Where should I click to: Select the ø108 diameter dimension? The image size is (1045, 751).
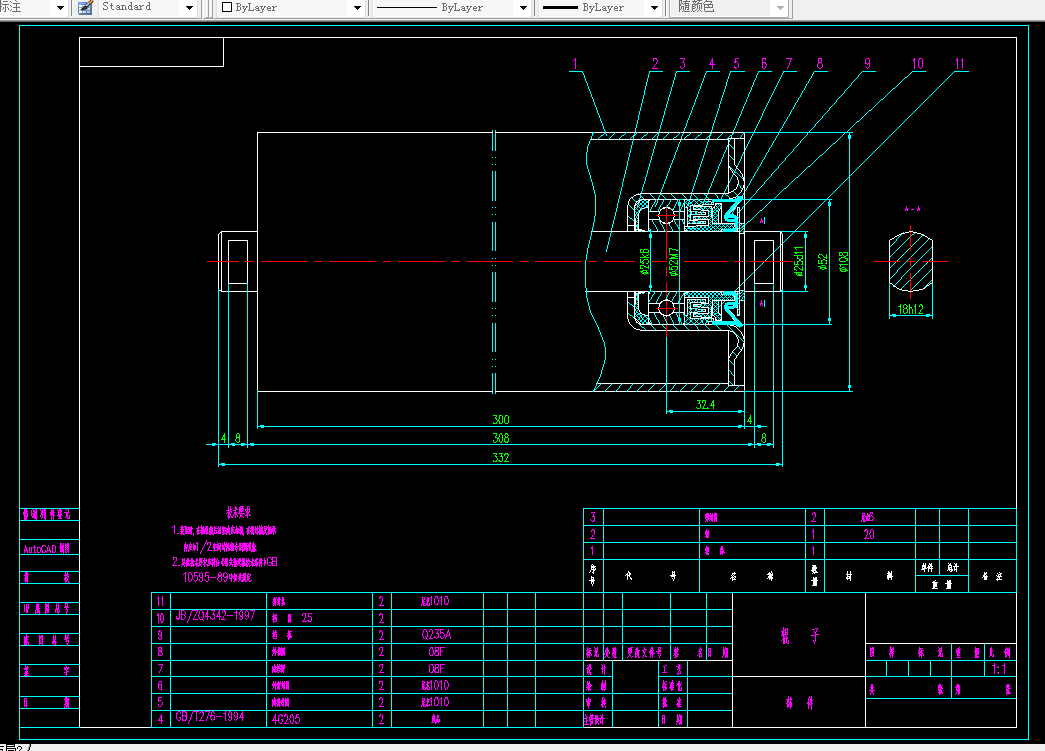point(844,262)
